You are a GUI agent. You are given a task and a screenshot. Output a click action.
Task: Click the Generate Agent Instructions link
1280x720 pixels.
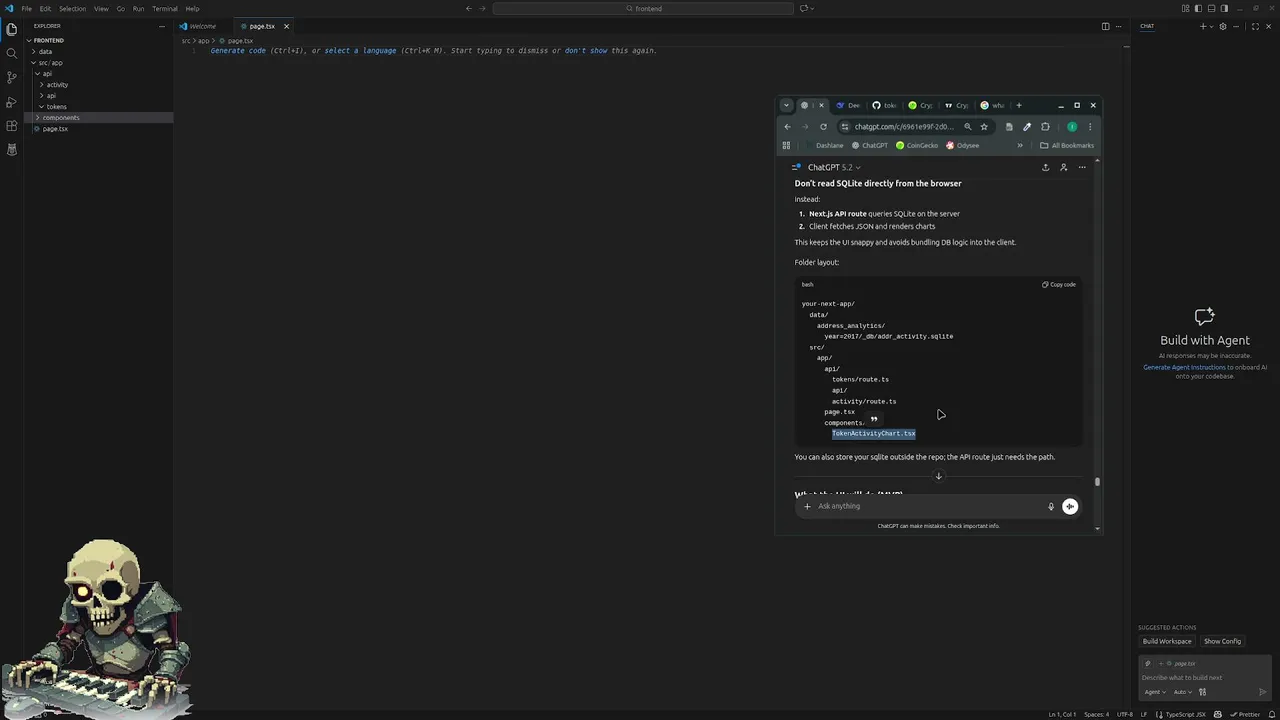(1184, 368)
